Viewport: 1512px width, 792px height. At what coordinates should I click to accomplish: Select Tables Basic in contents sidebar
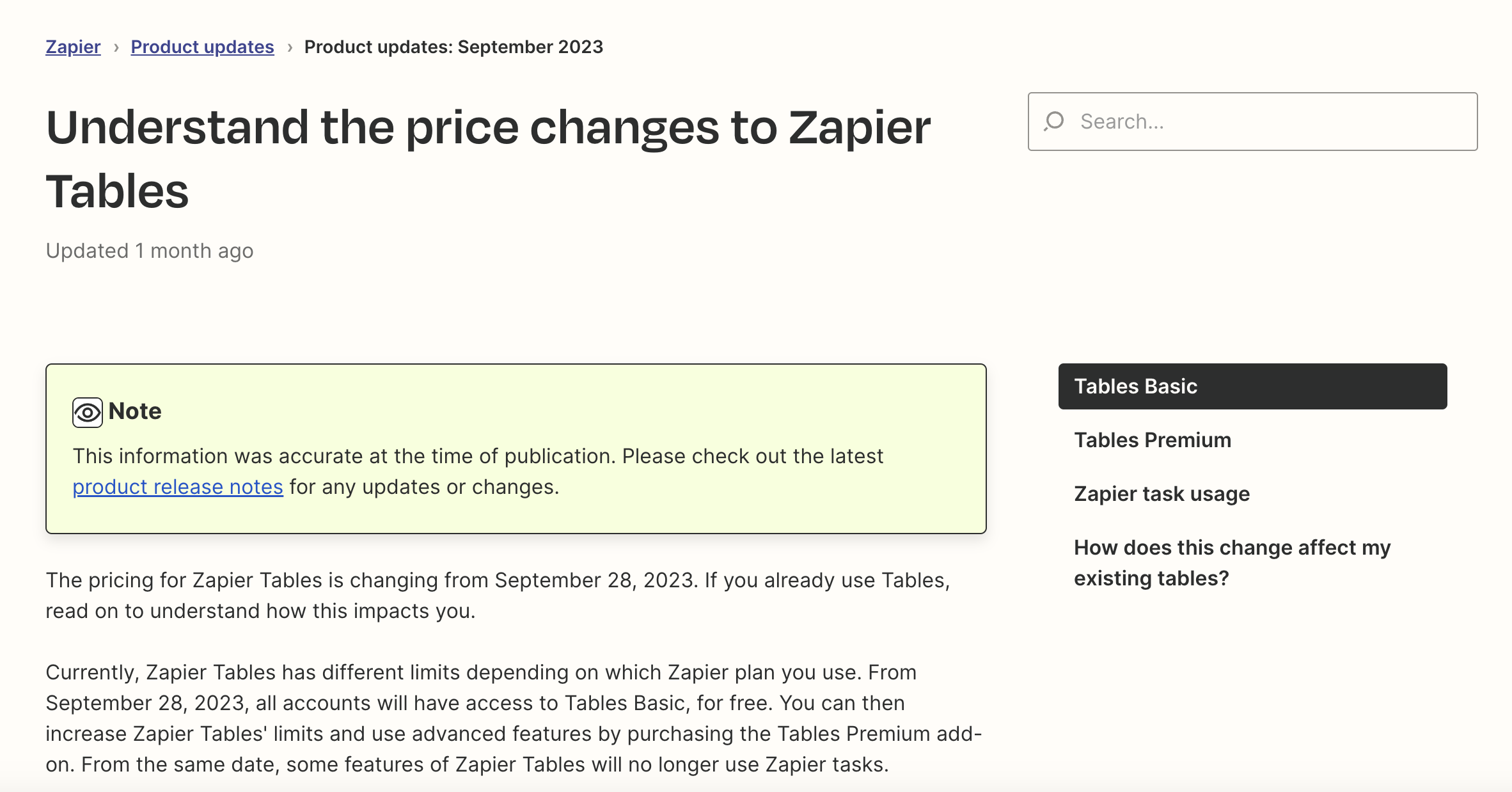(1252, 386)
